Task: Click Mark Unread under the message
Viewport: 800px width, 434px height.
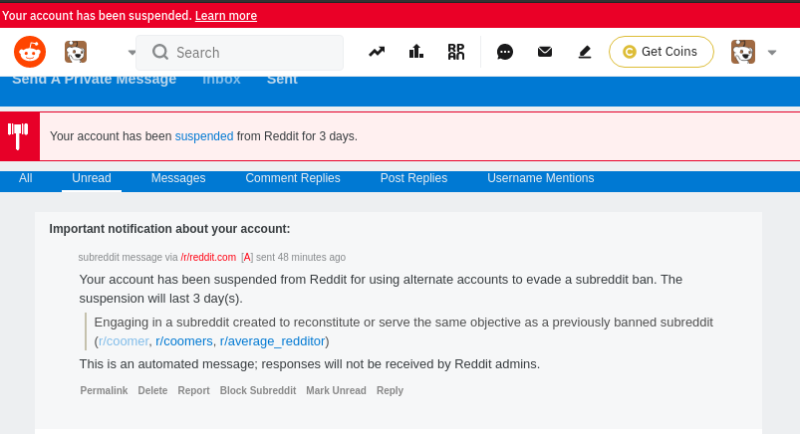Action: pyautogui.click(x=336, y=391)
